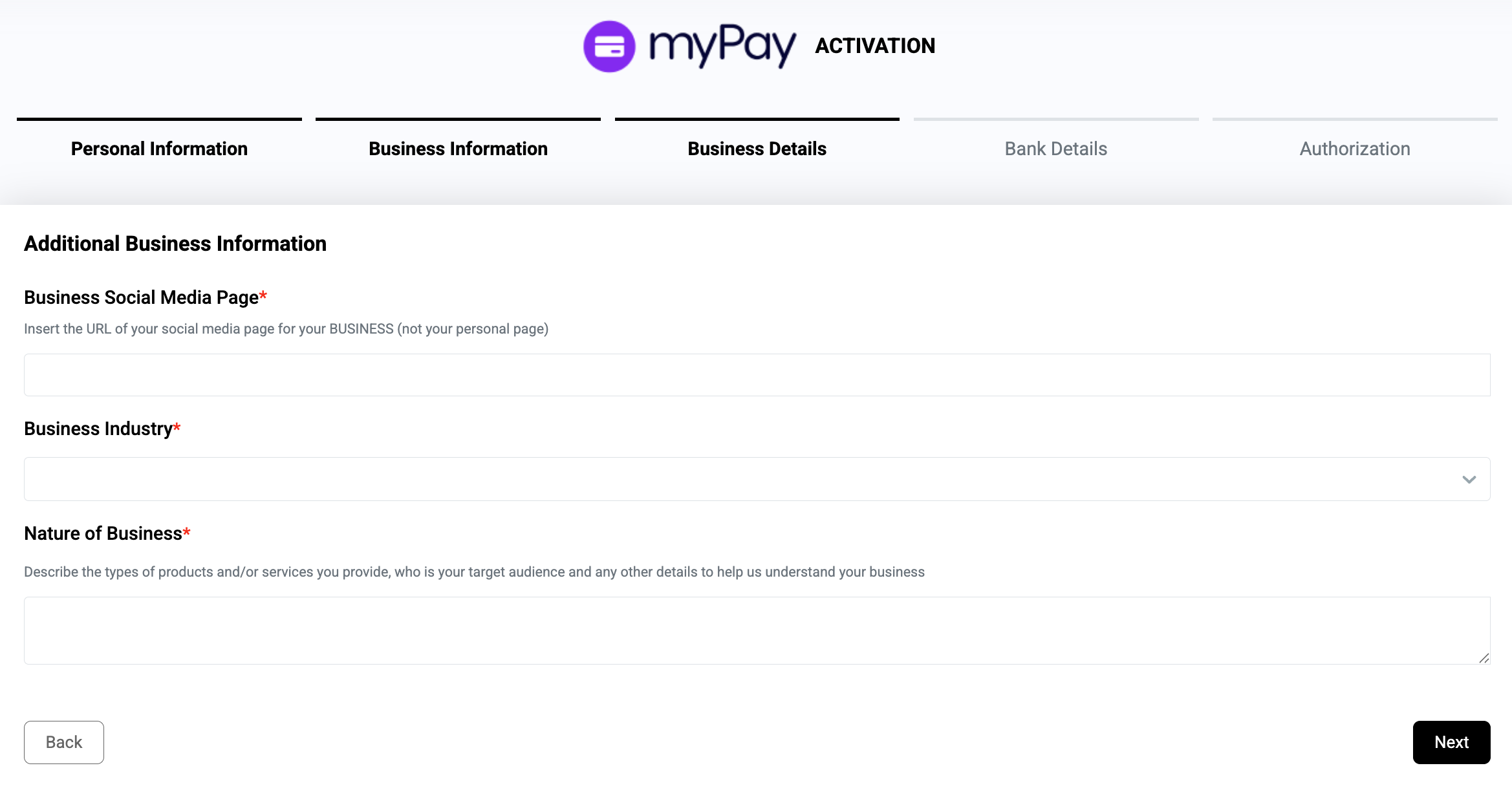Switch to the Business Information step

point(458,149)
